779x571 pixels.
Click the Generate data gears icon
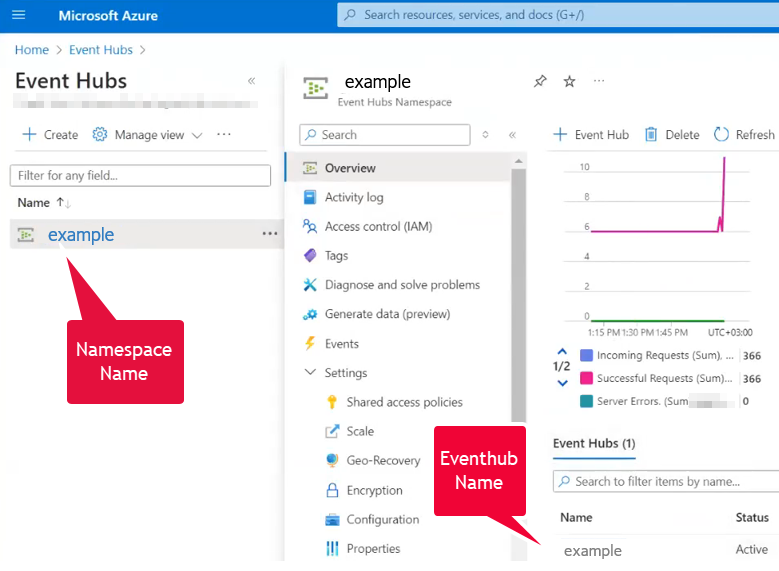tap(310, 314)
